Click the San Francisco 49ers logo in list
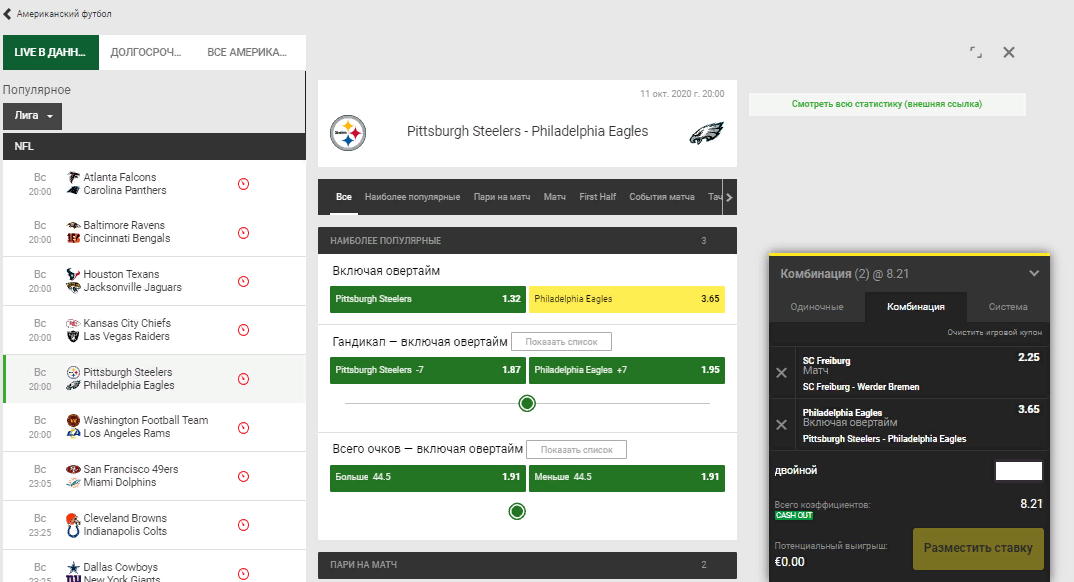The width and height of the screenshot is (1074, 582). (73, 469)
